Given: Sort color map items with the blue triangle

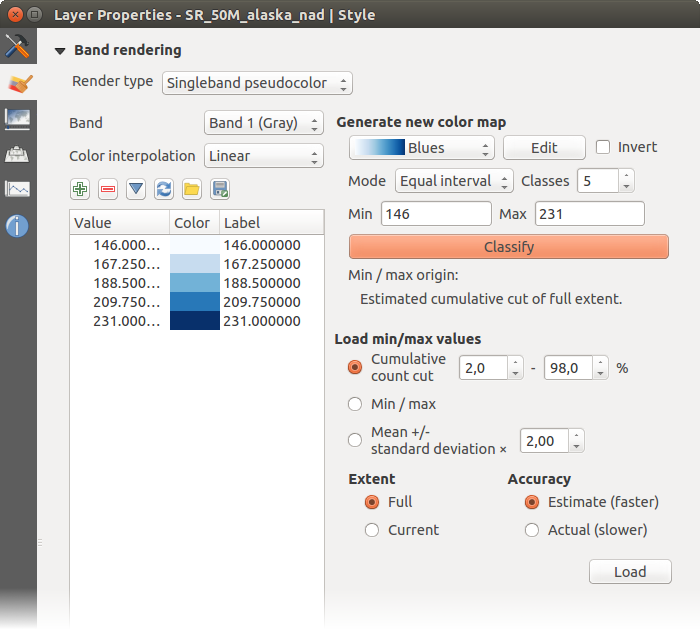Looking at the screenshot, I should coord(136,189).
